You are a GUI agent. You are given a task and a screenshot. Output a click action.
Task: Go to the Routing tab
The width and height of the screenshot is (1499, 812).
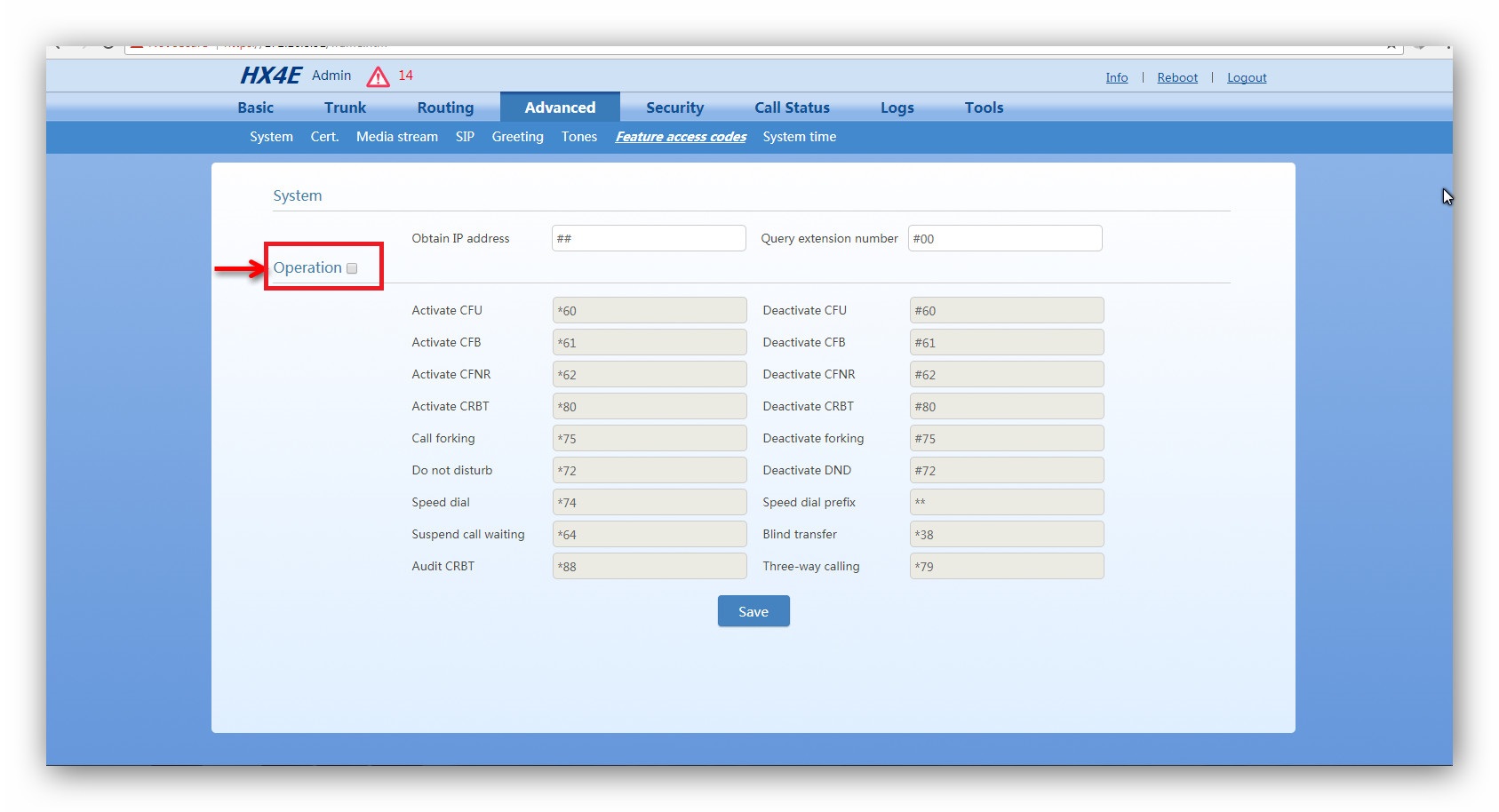[x=445, y=107]
